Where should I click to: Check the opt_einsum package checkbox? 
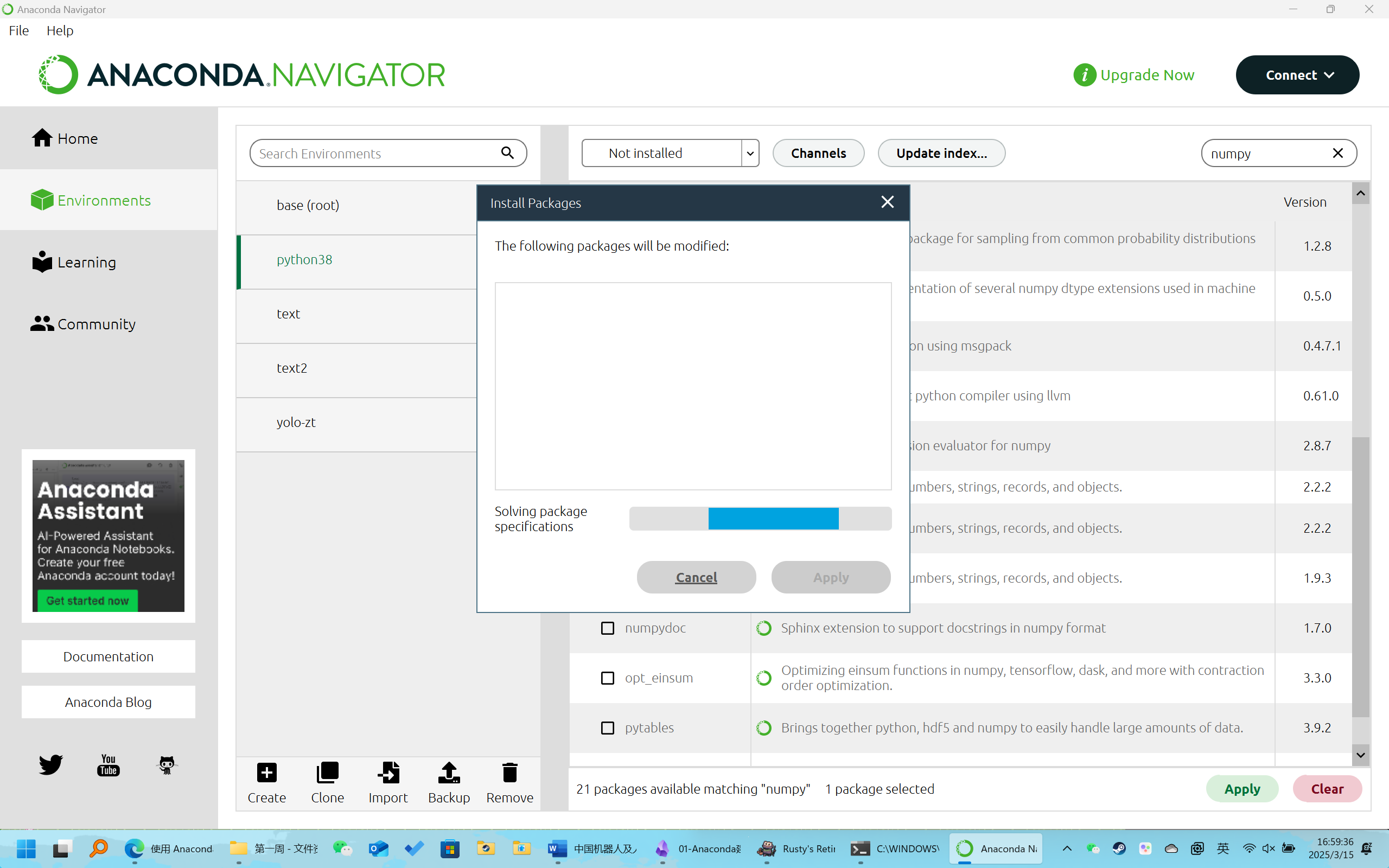click(607, 678)
